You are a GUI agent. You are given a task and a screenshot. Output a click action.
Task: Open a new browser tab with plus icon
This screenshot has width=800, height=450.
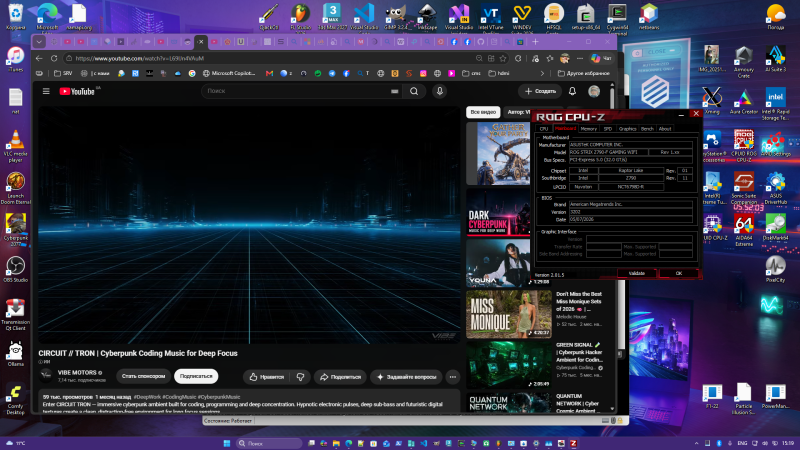pos(535,42)
